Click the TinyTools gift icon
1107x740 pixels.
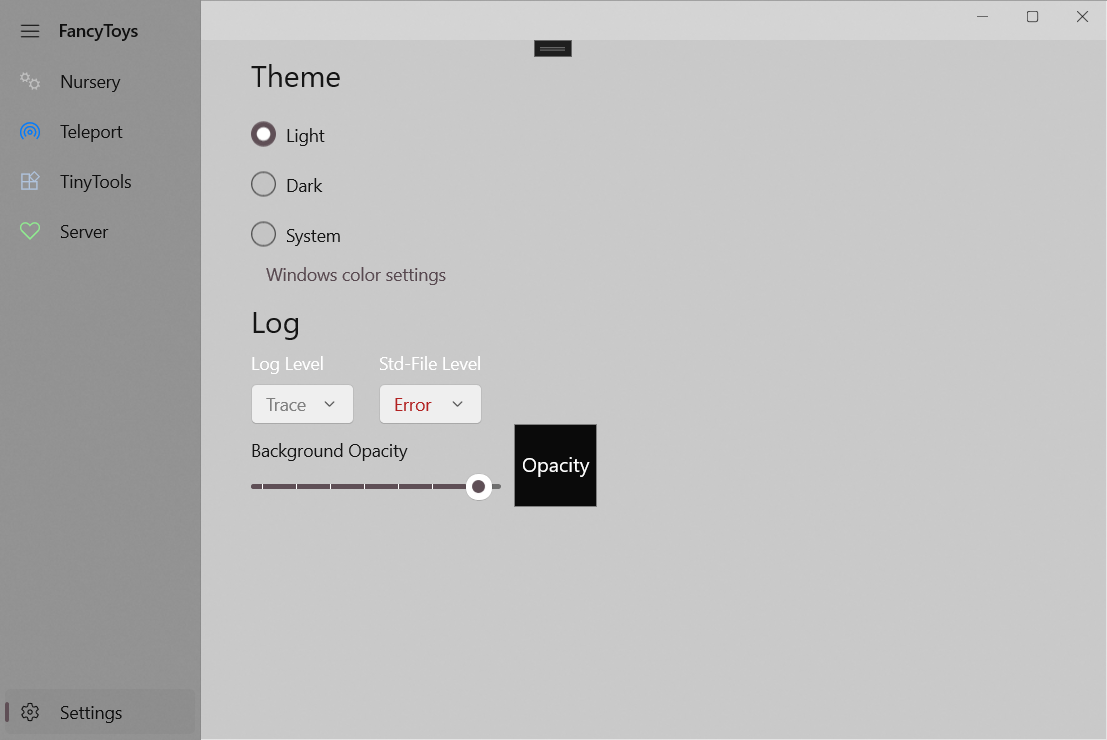tap(29, 181)
